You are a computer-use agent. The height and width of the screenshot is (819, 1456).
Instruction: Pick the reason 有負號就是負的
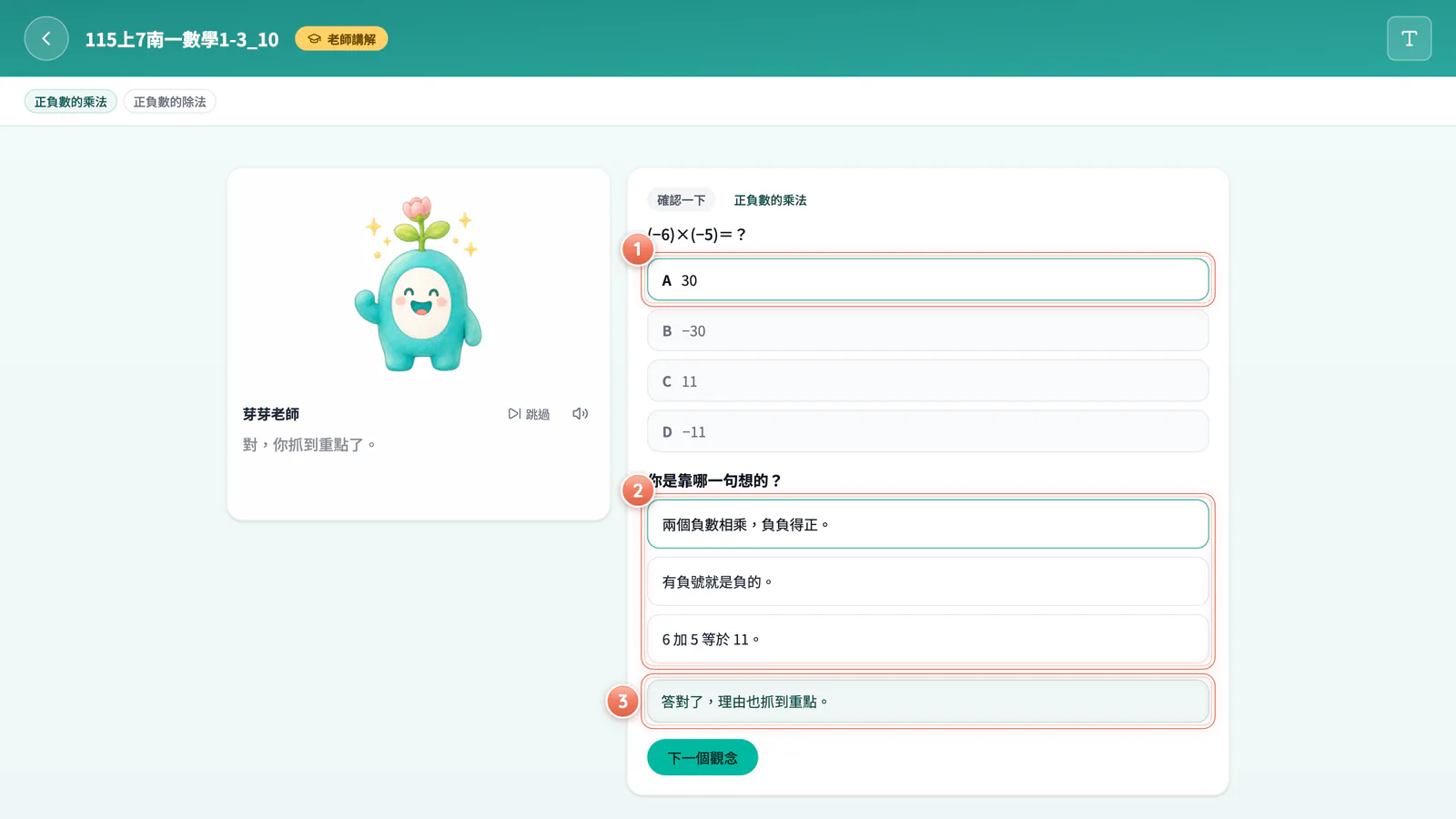tap(927, 581)
